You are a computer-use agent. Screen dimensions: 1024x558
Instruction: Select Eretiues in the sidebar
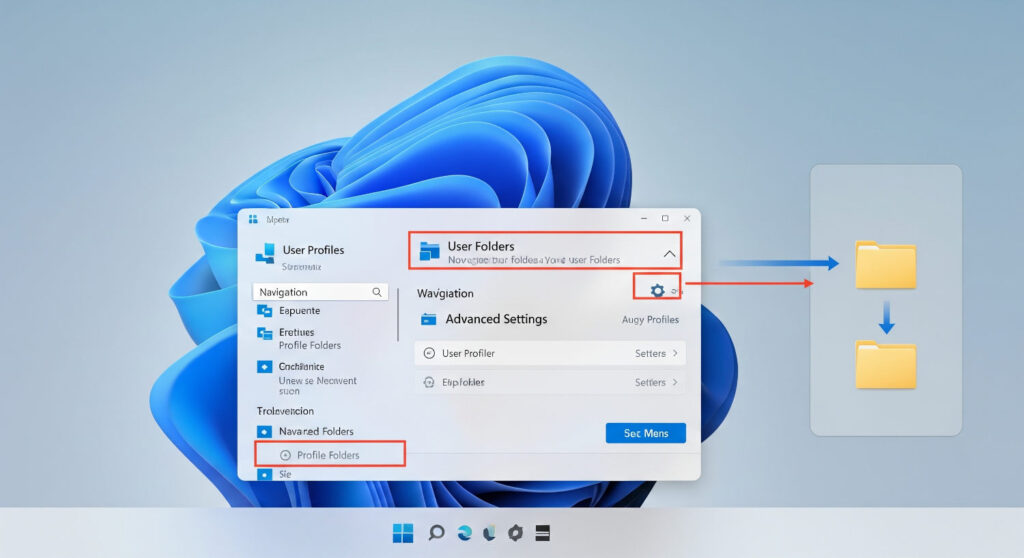296,332
